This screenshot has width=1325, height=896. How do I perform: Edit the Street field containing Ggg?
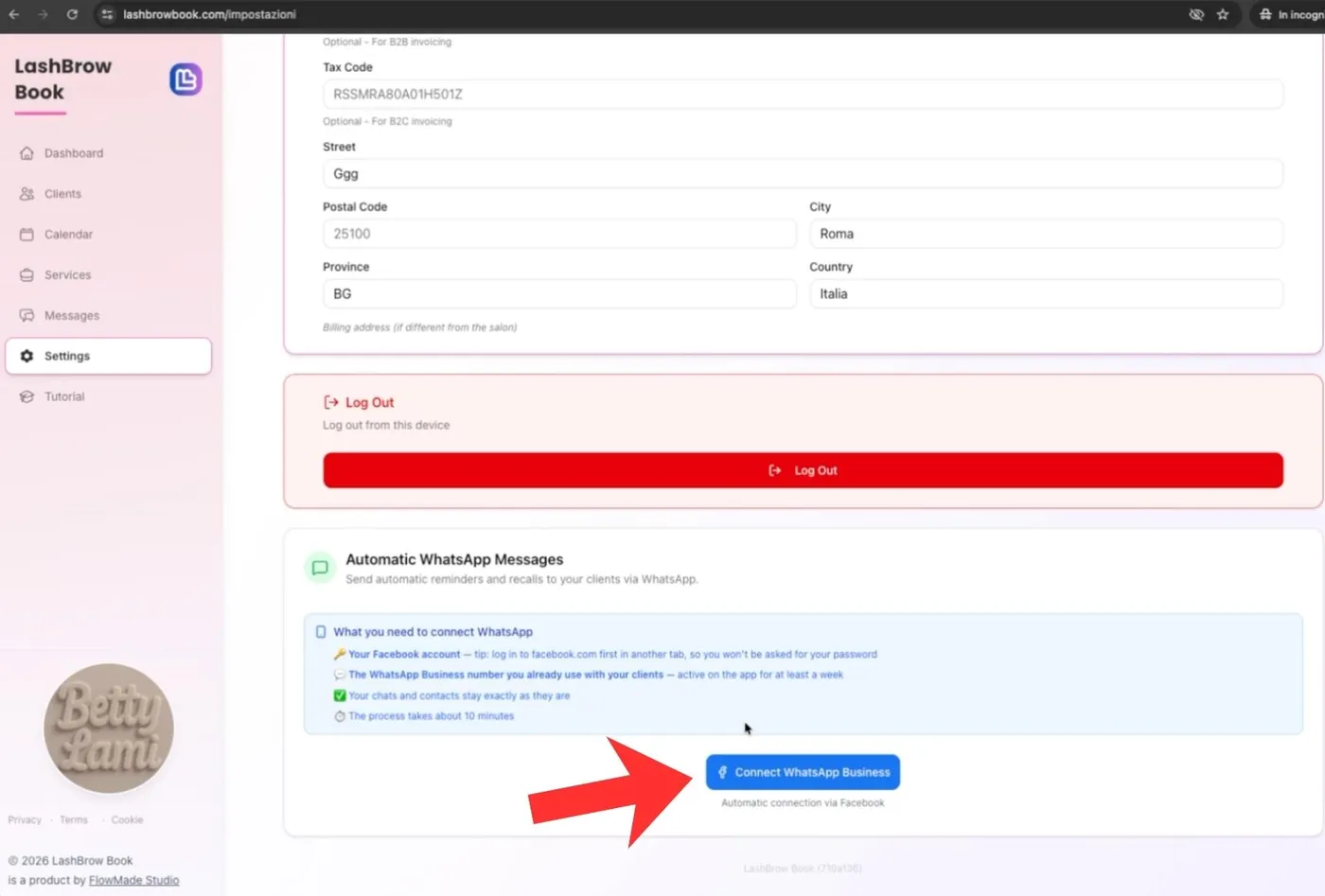pyautogui.click(x=803, y=174)
